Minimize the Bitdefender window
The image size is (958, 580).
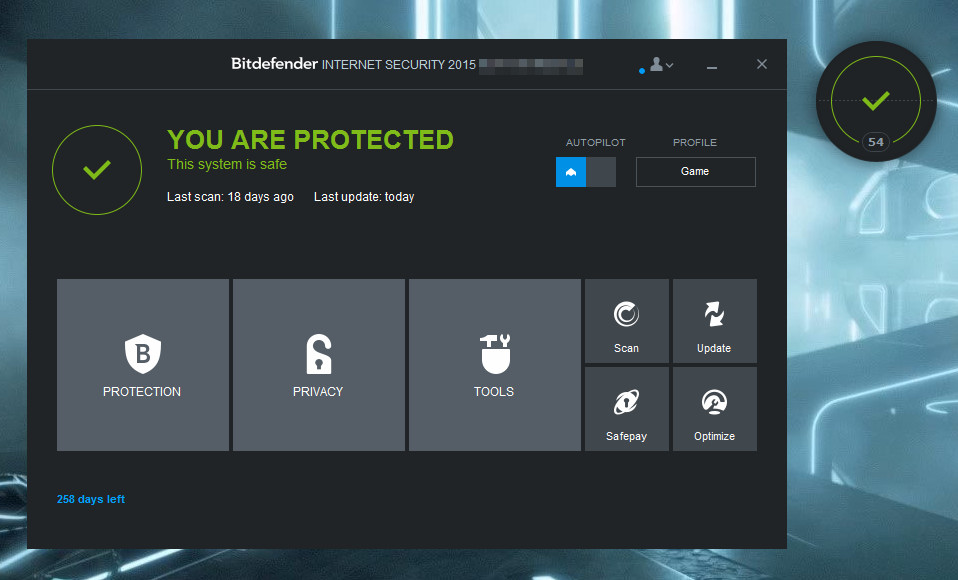click(712, 65)
